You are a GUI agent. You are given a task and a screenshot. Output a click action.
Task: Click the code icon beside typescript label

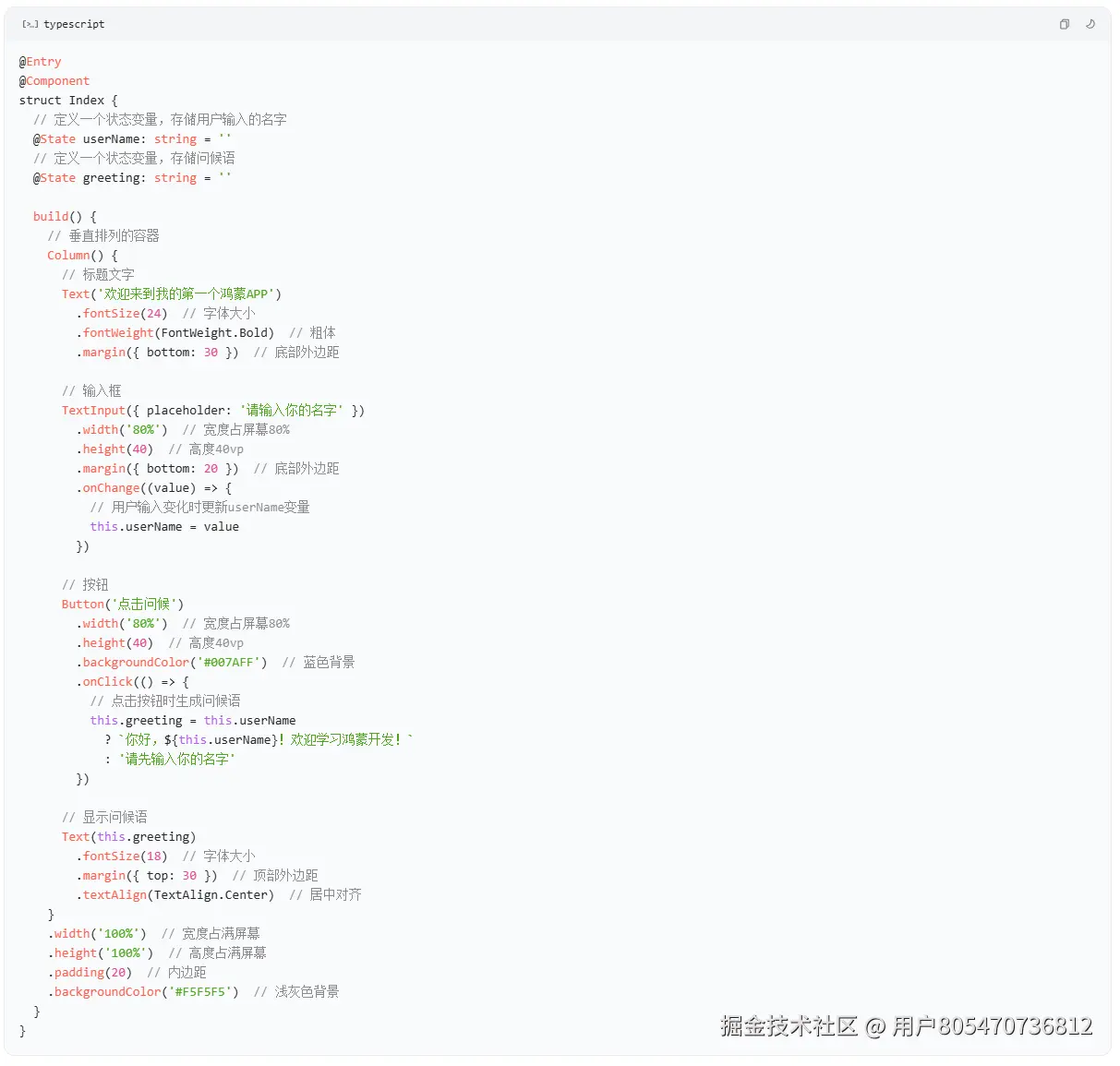click(x=30, y=24)
